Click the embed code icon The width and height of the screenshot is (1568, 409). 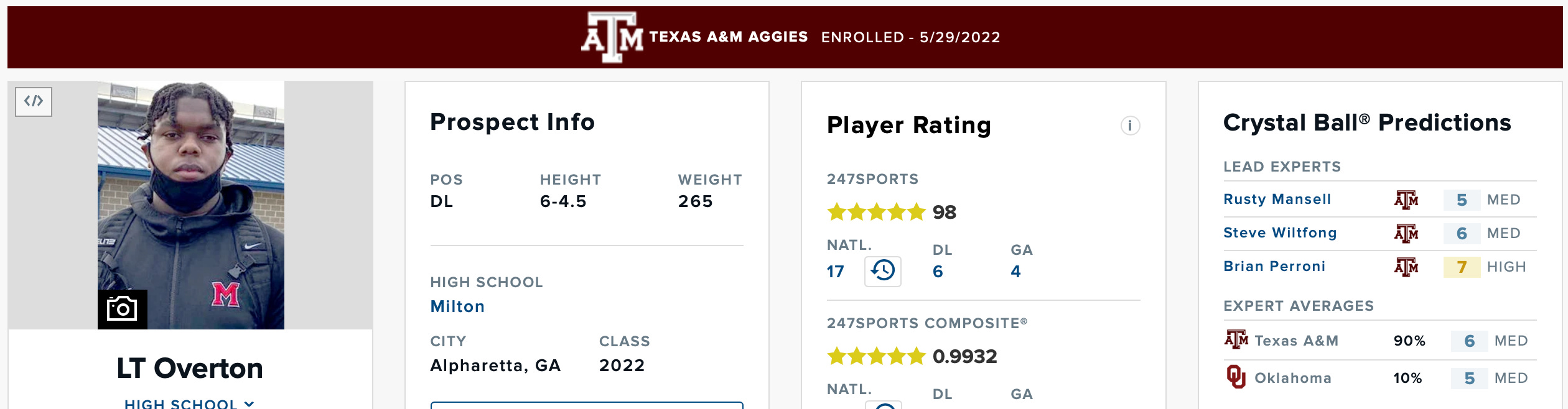tap(34, 101)
